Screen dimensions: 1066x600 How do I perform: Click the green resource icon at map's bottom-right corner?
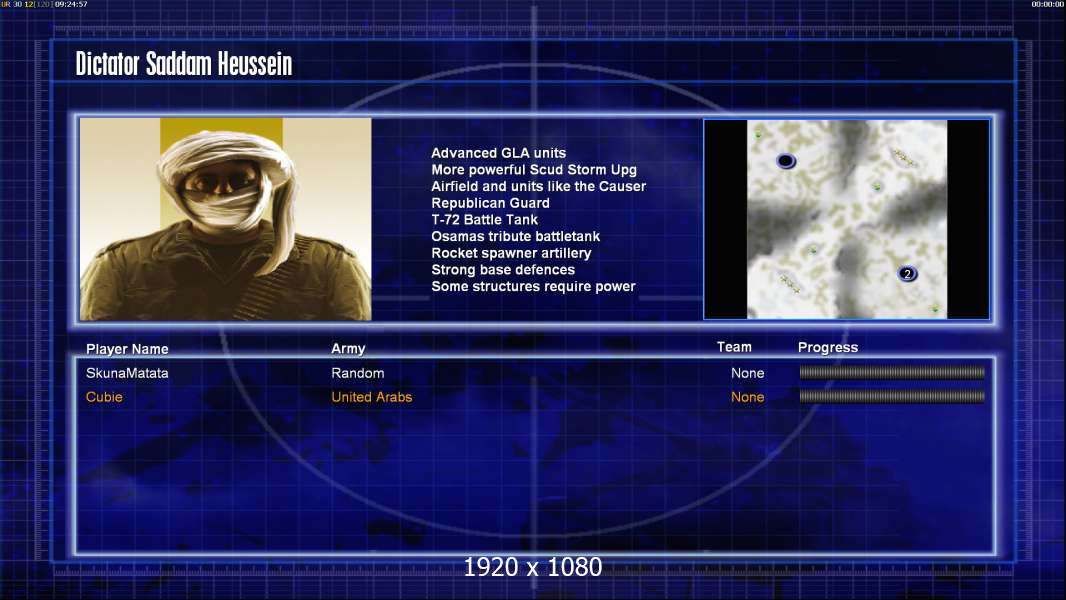coord(935,308)
